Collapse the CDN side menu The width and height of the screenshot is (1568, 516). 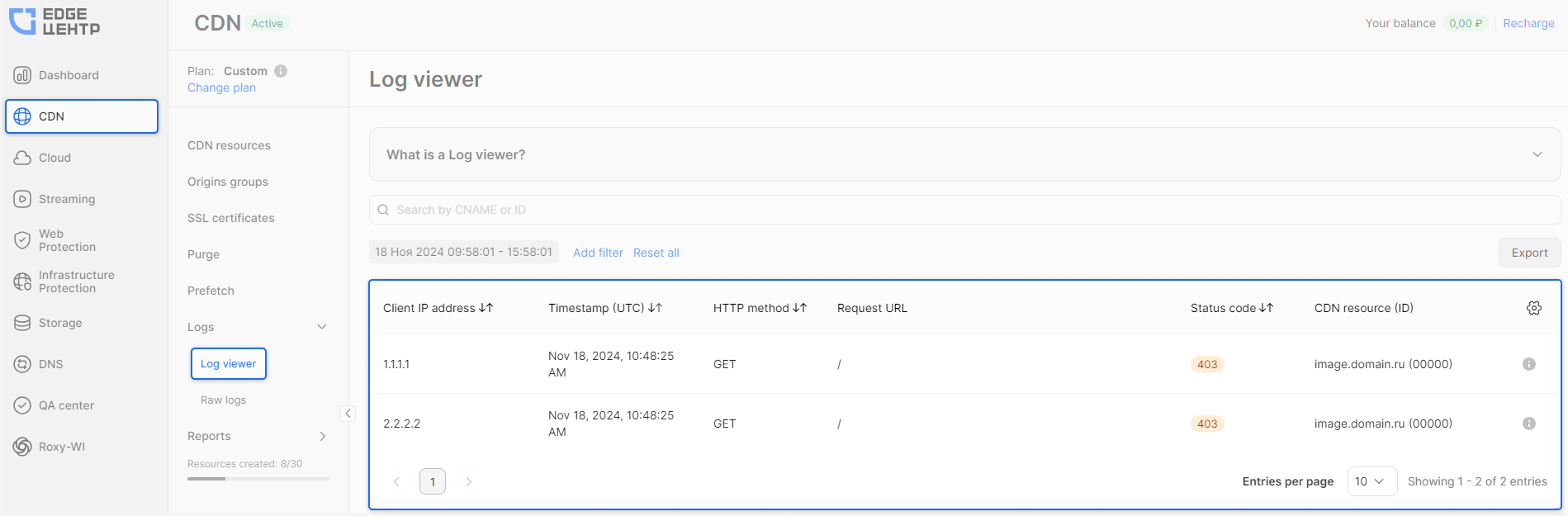click(348, 414)
